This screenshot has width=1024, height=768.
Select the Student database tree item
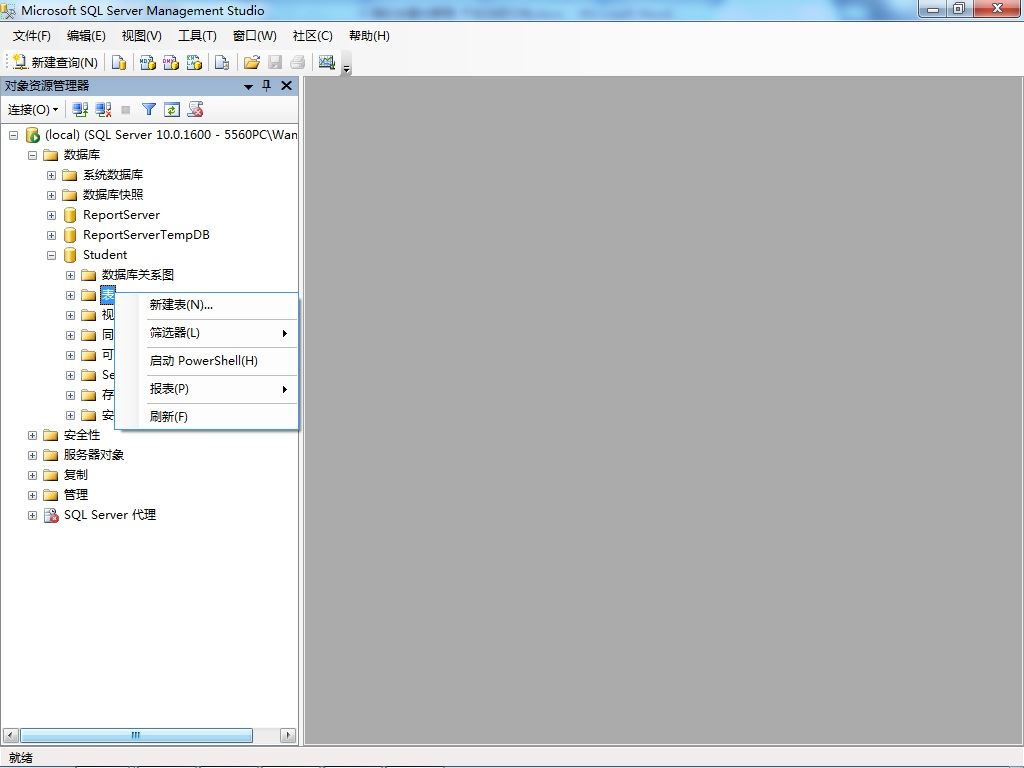pyautogui.click(x=104, y=255)
